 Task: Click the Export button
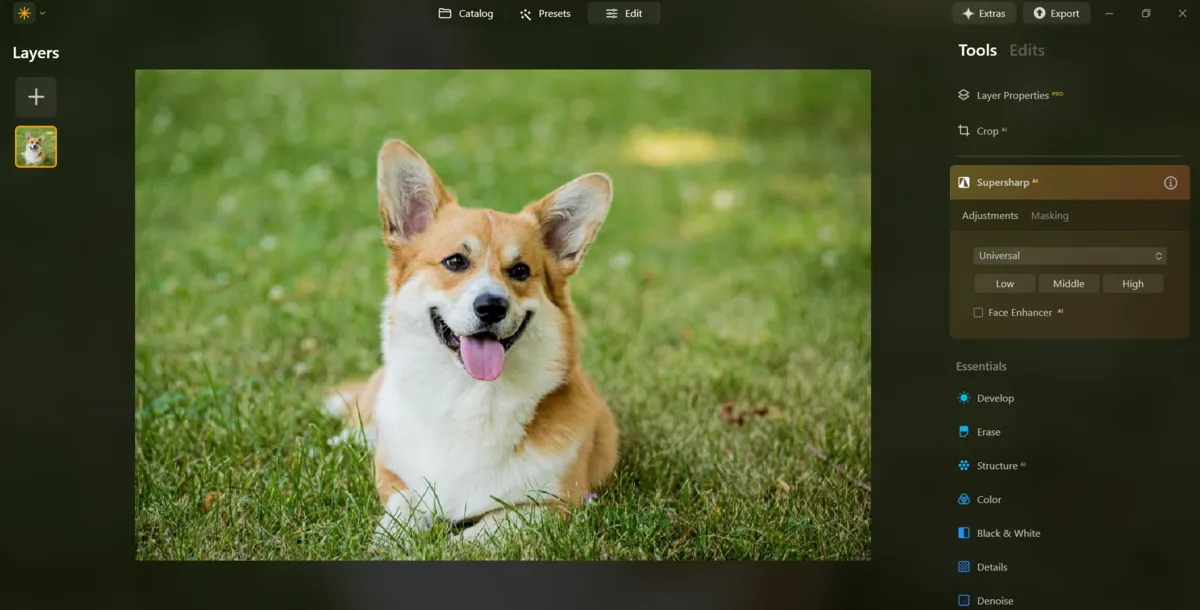point(1056,13)
